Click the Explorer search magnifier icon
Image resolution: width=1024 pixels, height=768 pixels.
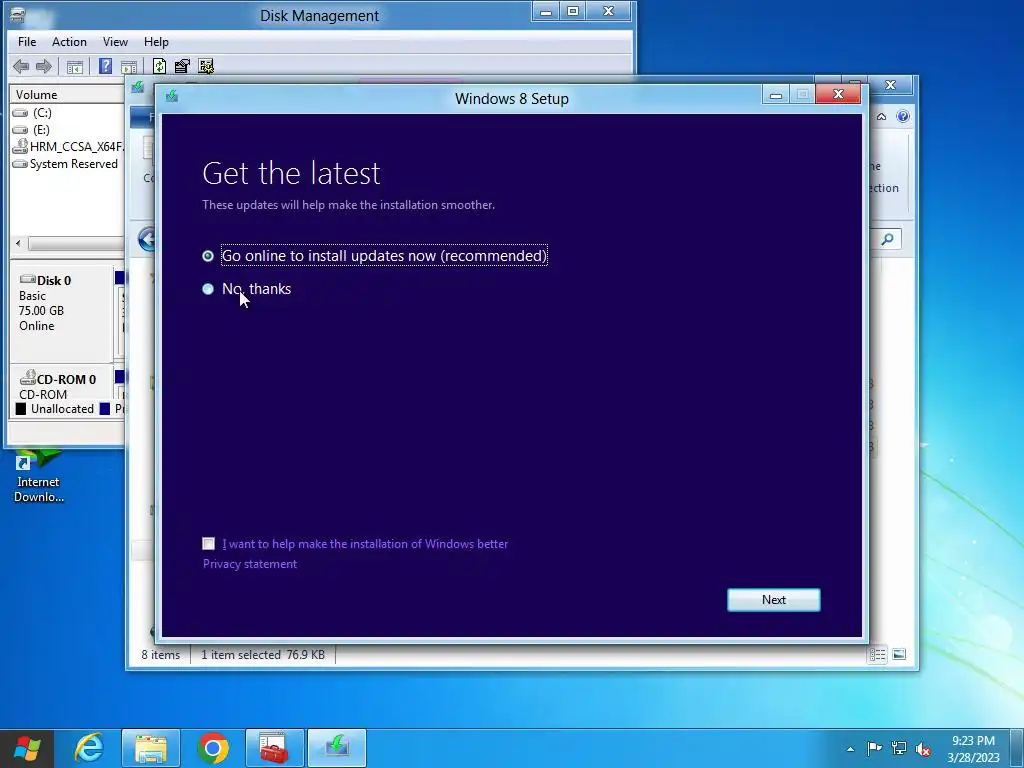(x=887, y=239)
